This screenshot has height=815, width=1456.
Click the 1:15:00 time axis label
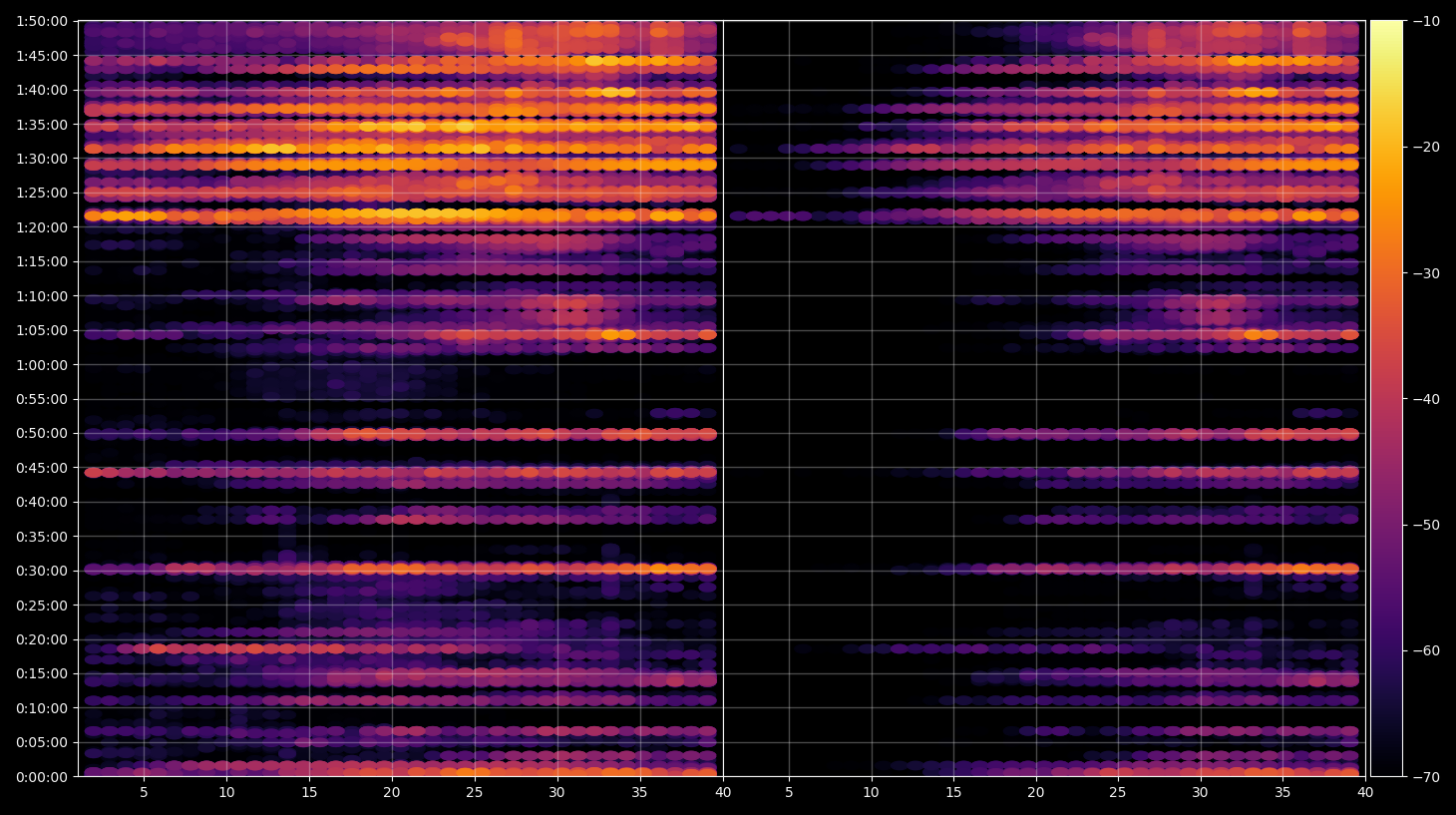[42, 261]
